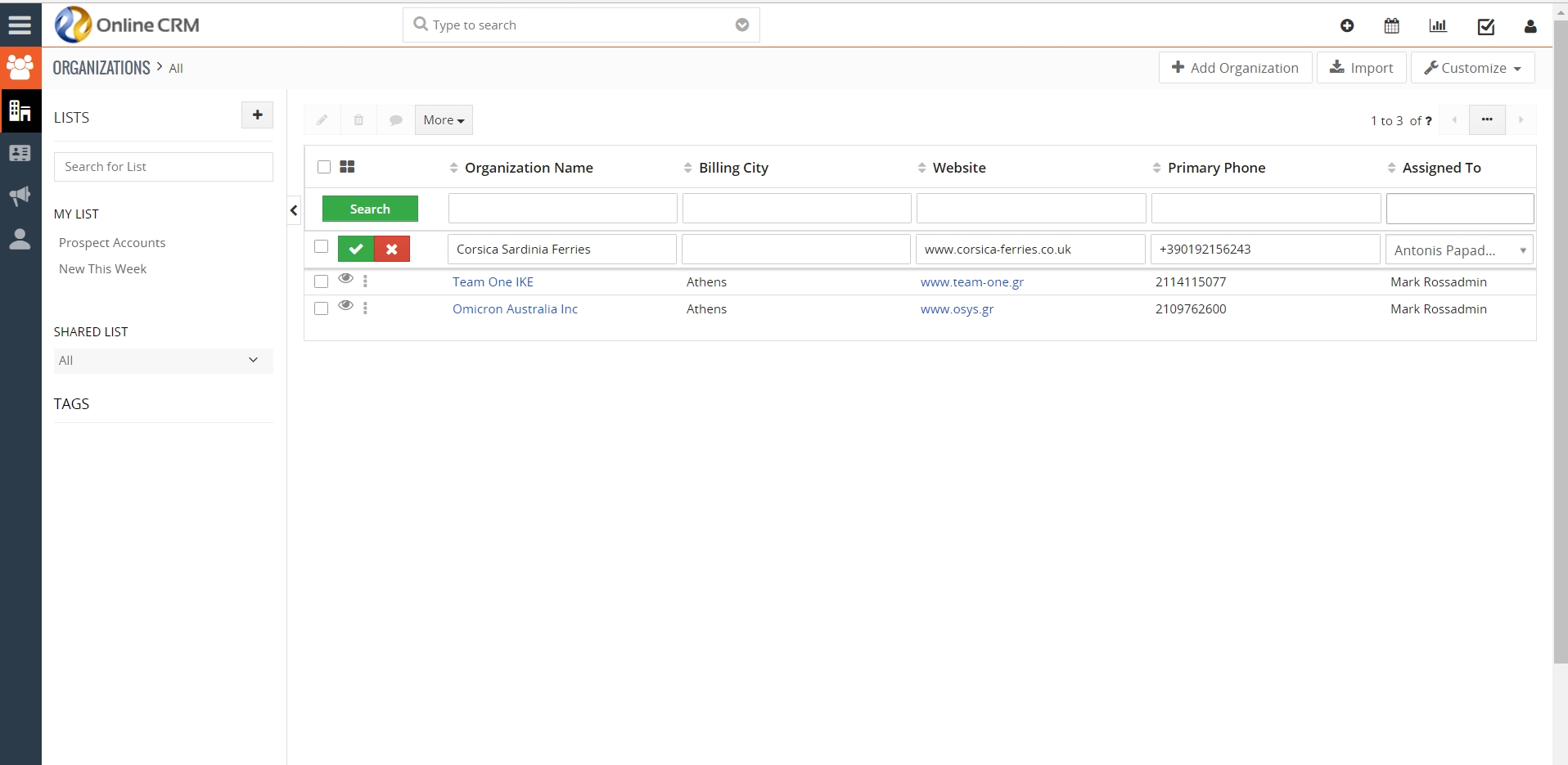Open the reports chart icon
Viewport: 1568px width, 765px height.
[1438, 26]
